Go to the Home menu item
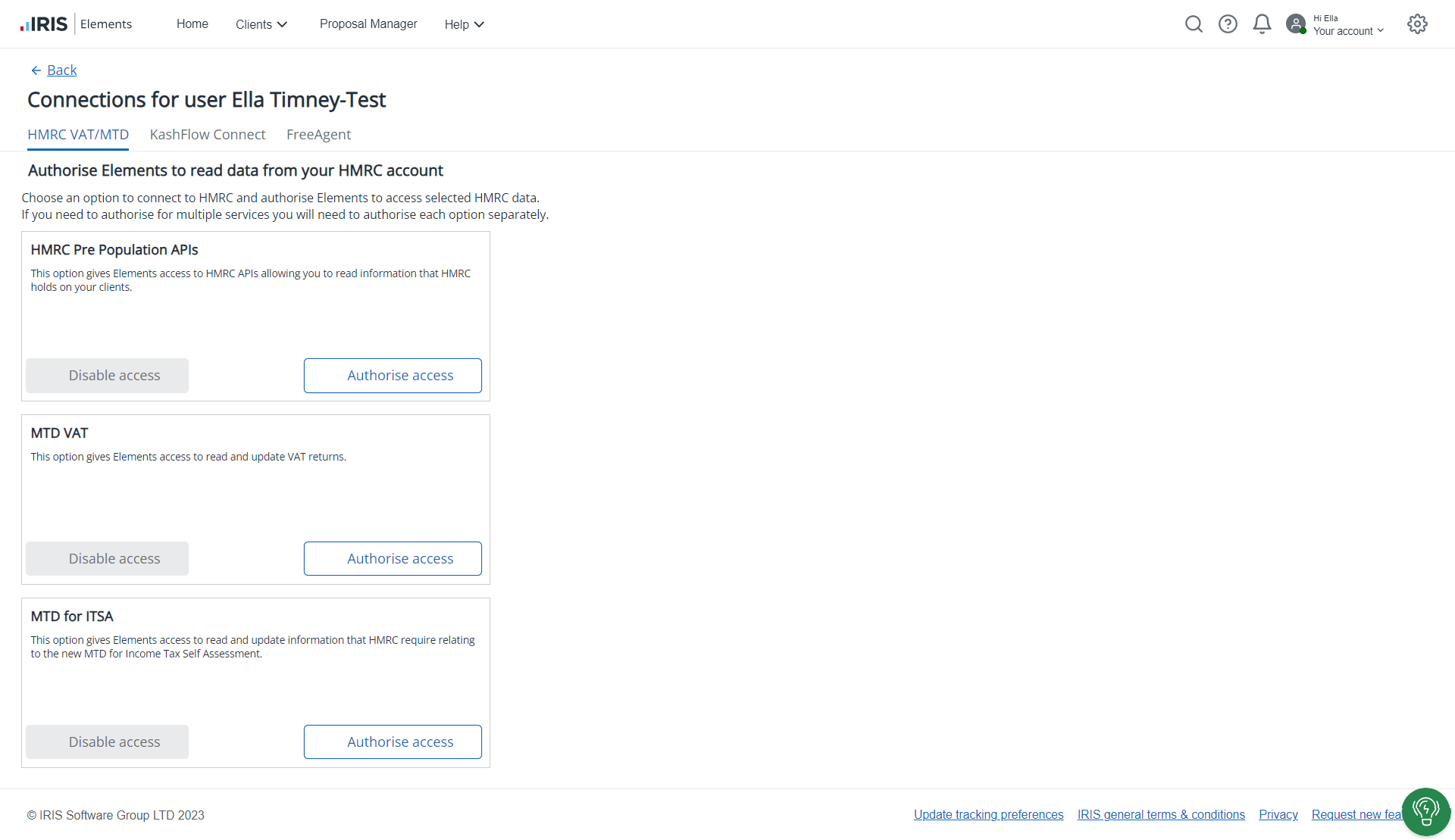Image resolution: width=1455 pixels, height=840 pixels. 192,24
